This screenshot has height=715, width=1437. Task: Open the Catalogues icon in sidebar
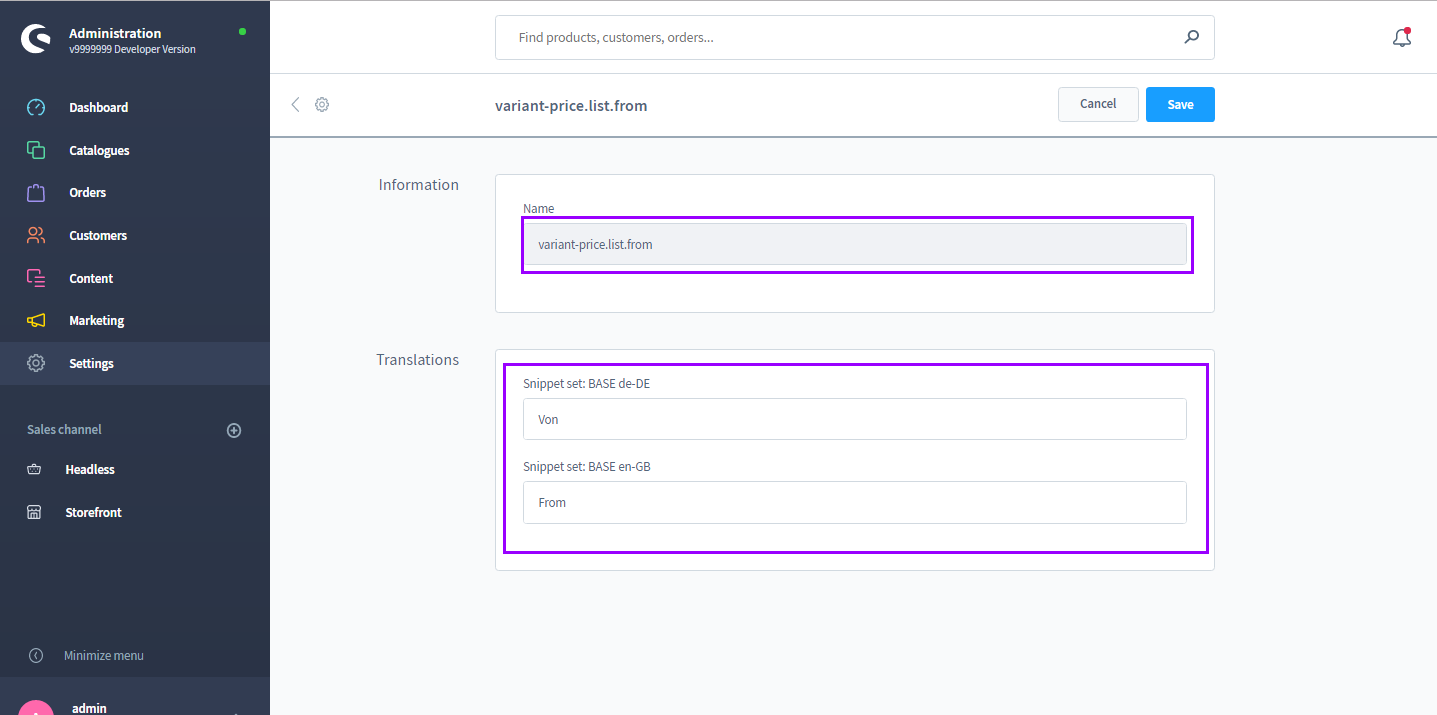36,150
